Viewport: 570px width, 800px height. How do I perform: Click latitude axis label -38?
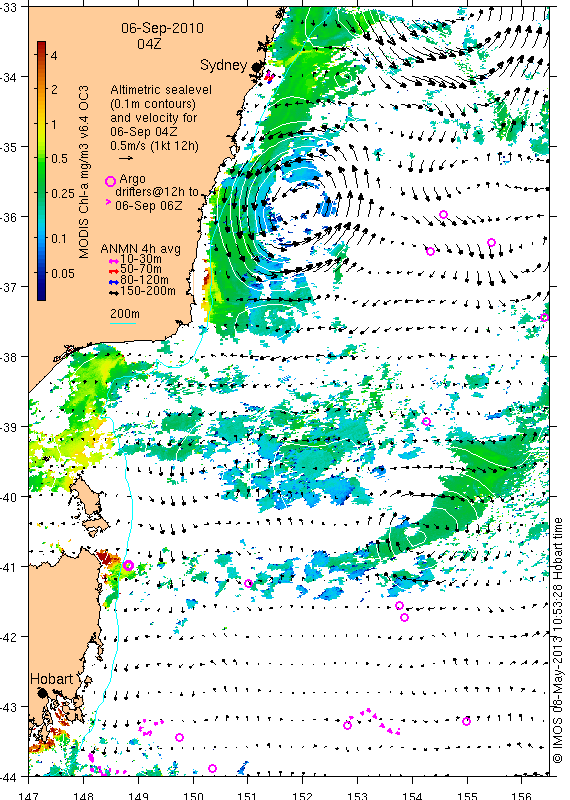coord(8,356)
